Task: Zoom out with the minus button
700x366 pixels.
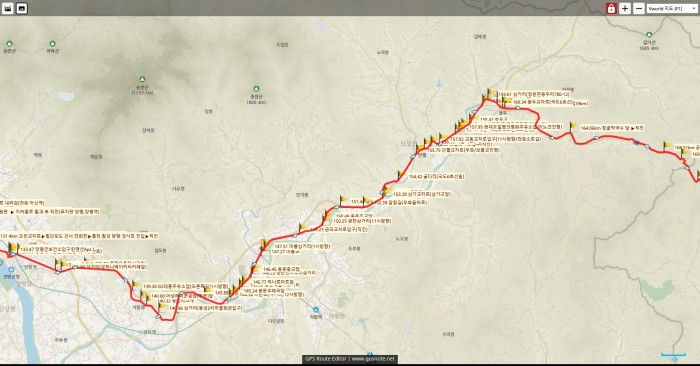Action: [639, 8]
